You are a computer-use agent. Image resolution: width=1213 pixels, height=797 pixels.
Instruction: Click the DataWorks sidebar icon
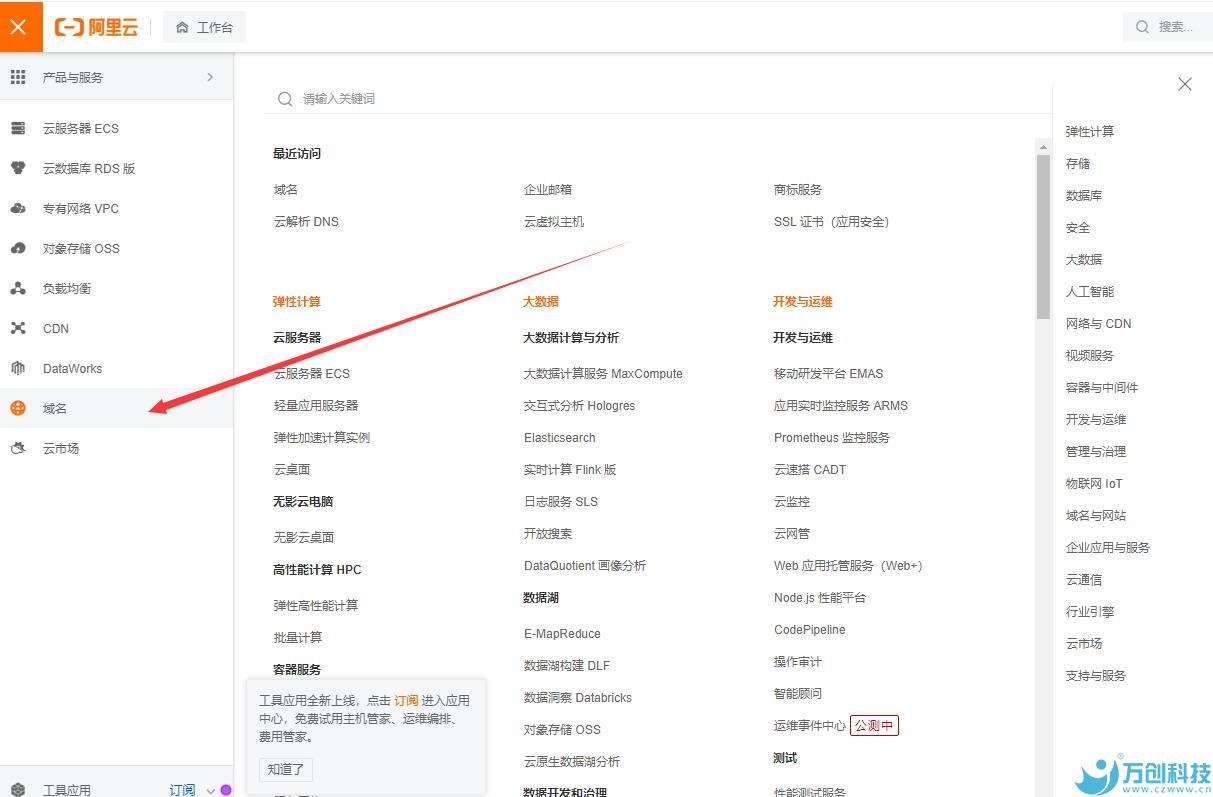[x=18, y=368]
